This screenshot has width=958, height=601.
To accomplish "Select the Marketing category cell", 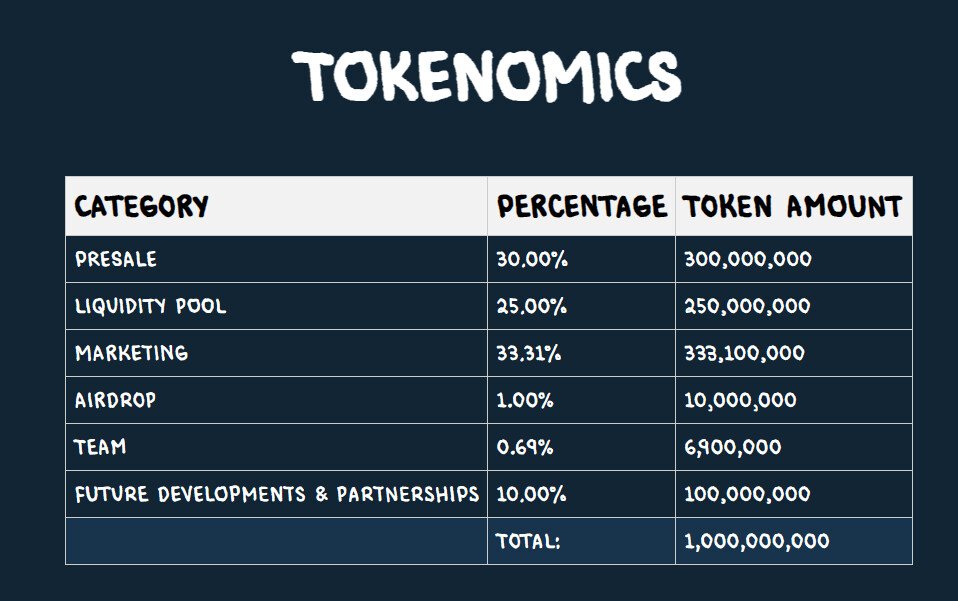I will click(131, 353).
